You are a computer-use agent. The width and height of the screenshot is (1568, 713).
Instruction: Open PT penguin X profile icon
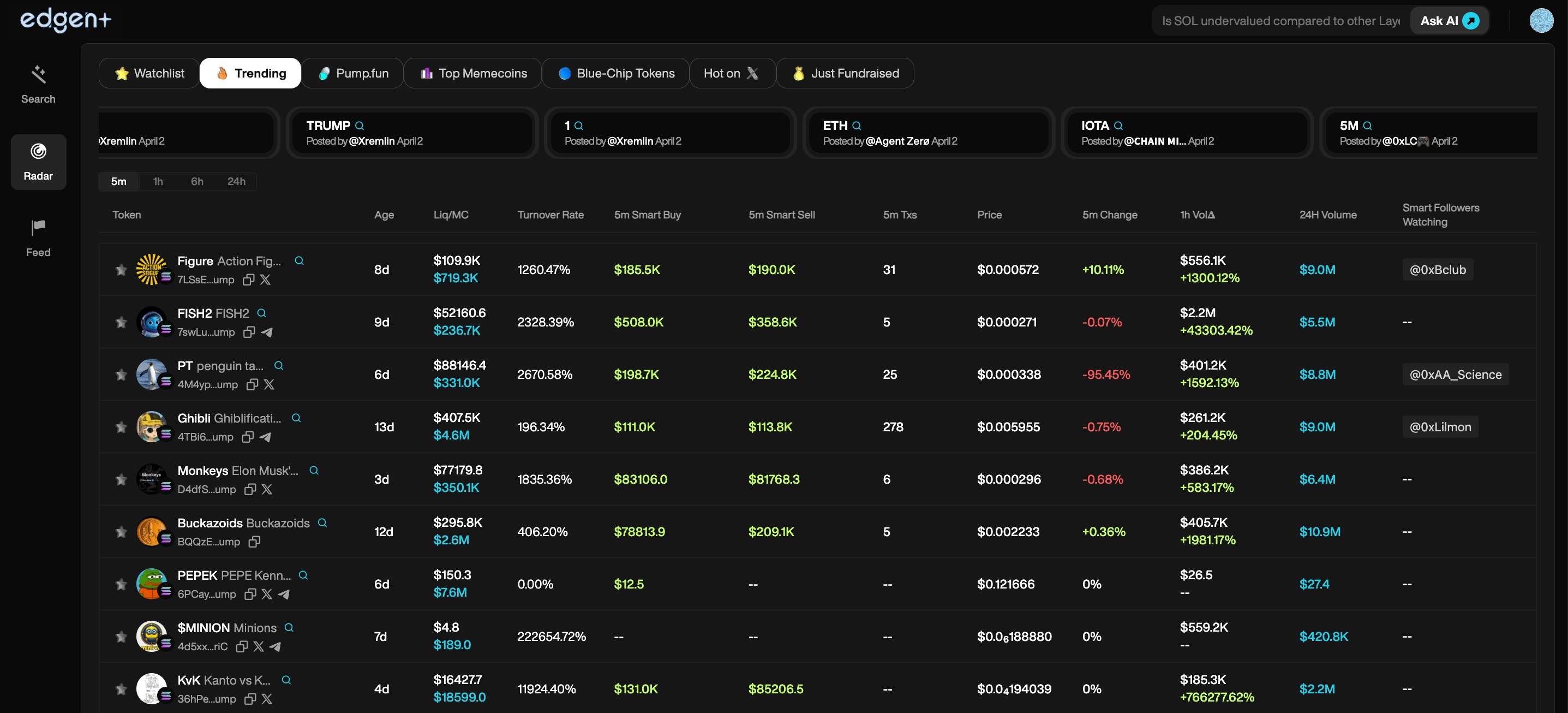pos(269,384)
